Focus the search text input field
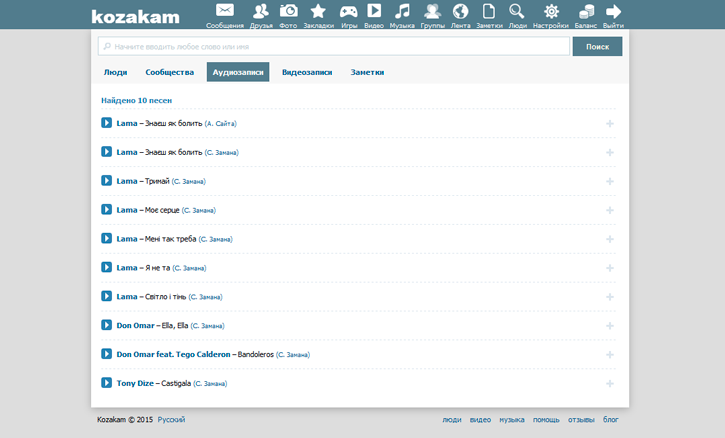The image size is (725, 438). [x=335, y=46]
